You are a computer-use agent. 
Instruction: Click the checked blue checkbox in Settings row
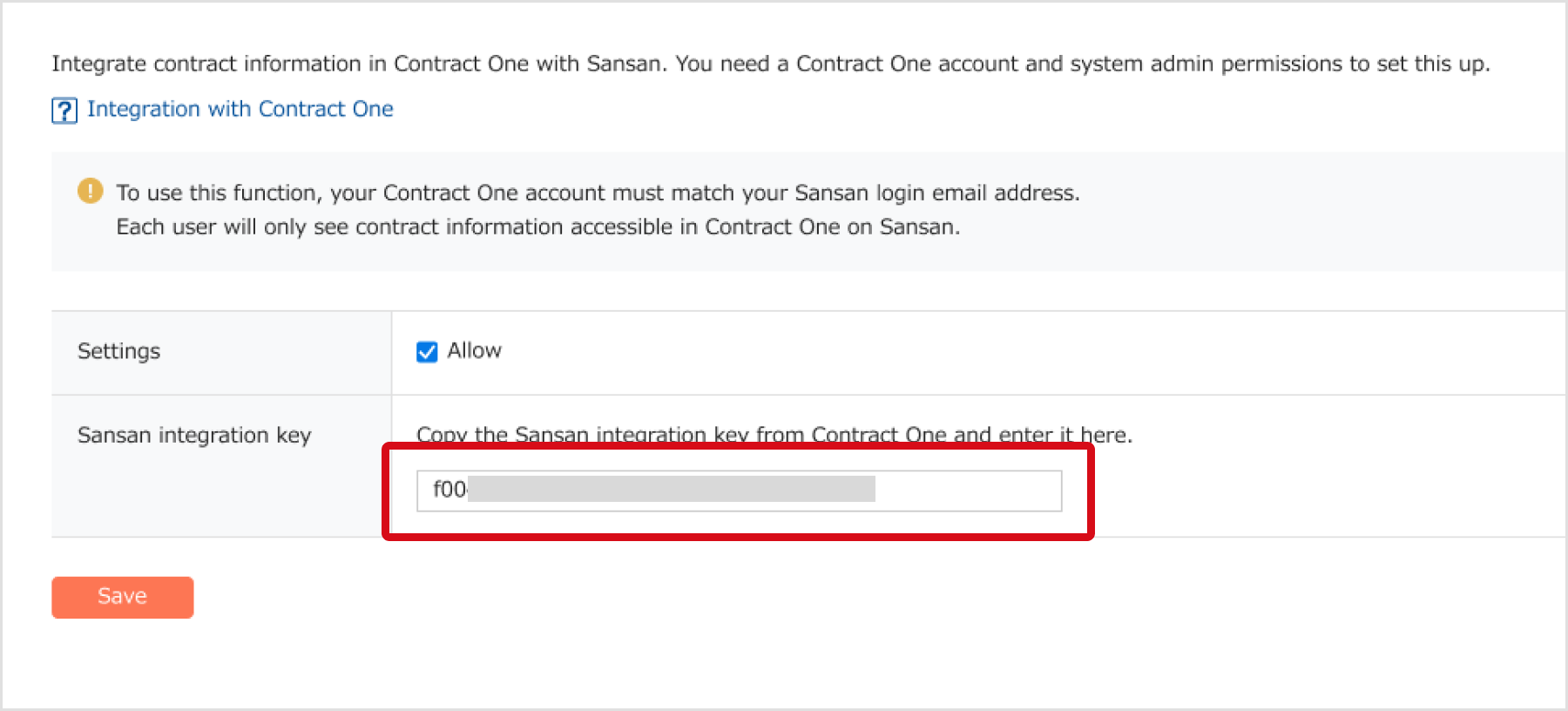426,351
